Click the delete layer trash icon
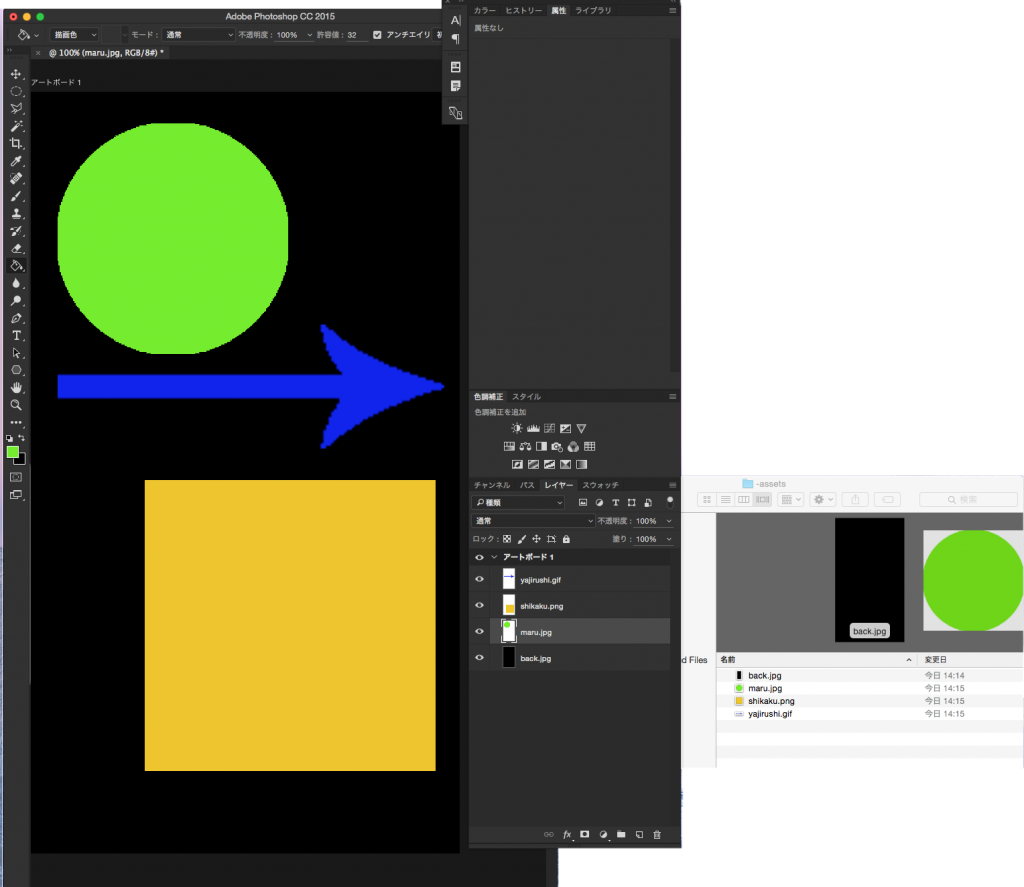This screenshot has width=1024, height=887. (x=657, y=834)
